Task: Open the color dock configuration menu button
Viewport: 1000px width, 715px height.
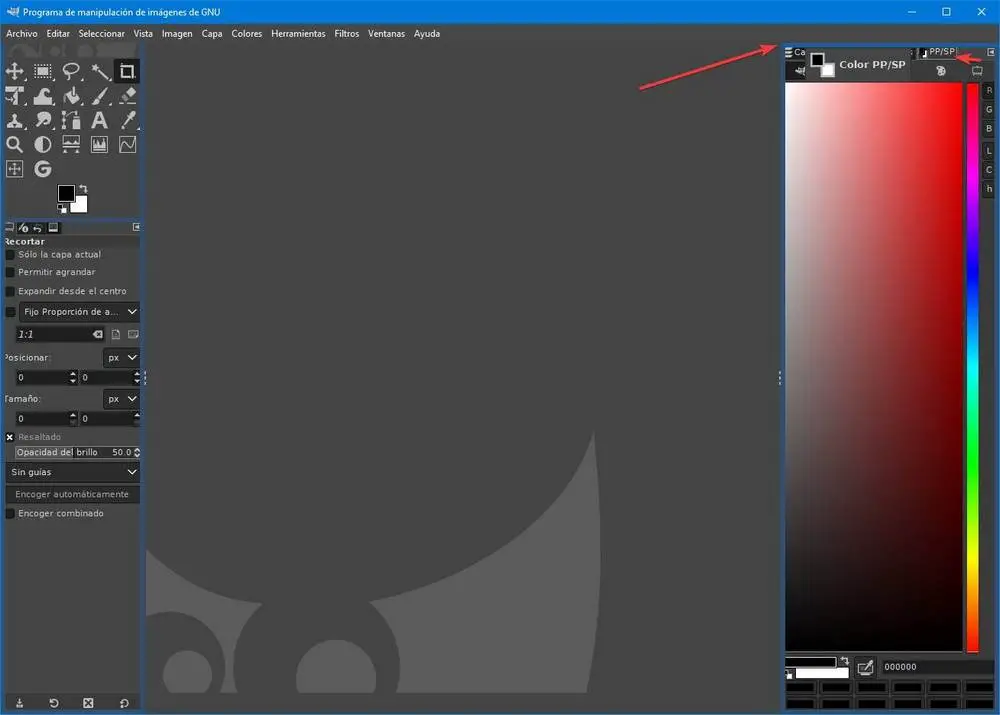Action: click(x=990, y=52)
